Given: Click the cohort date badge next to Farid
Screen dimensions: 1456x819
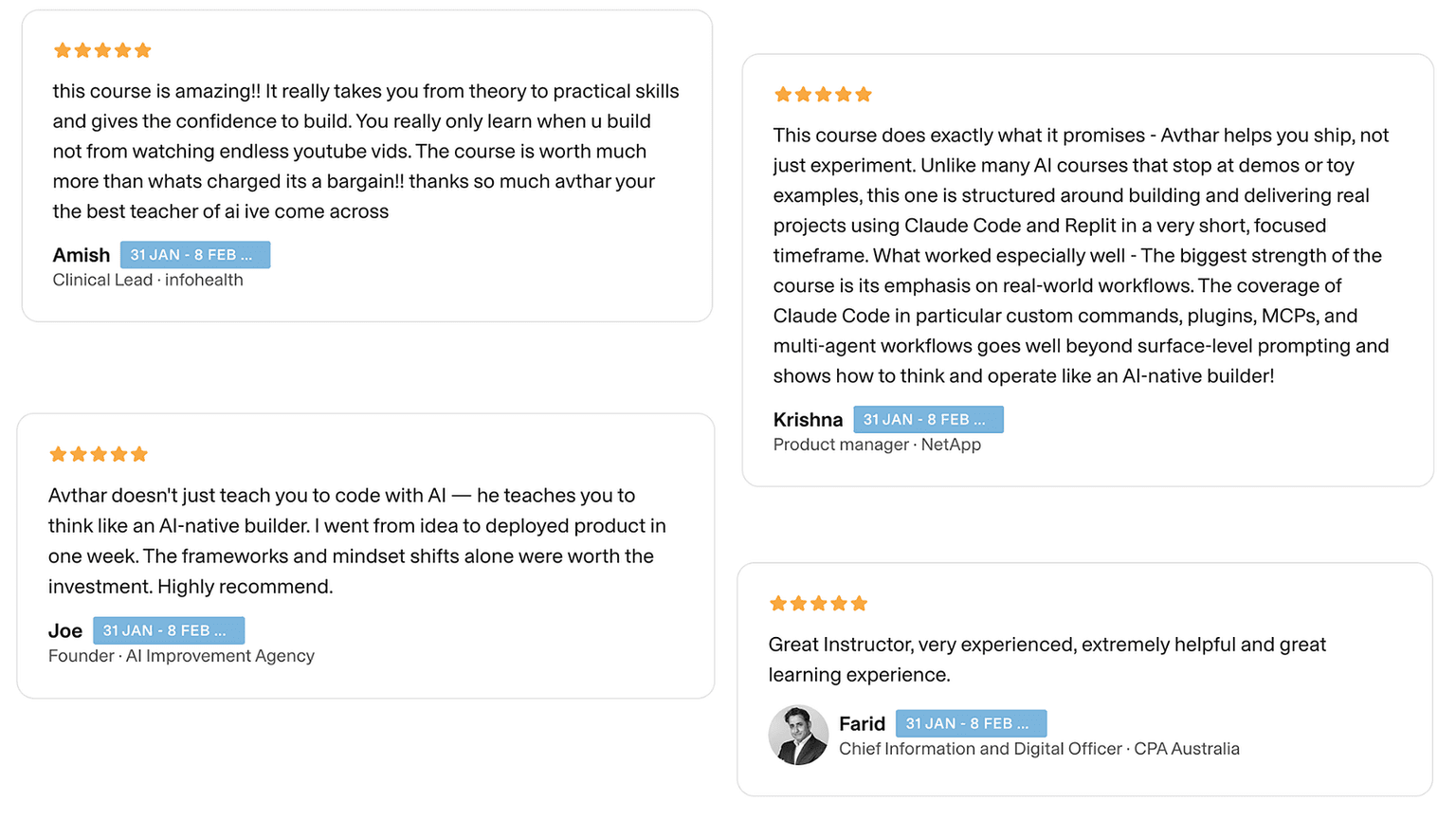Looking at the screenshot, I should tap(971, 724).
